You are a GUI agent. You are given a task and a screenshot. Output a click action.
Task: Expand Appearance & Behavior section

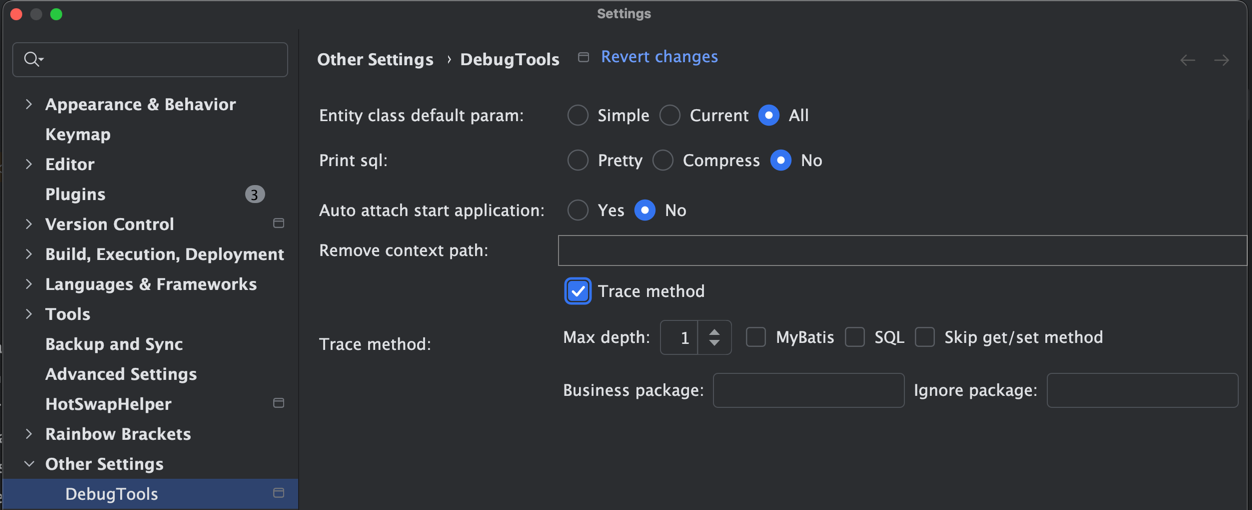[28, 104]
